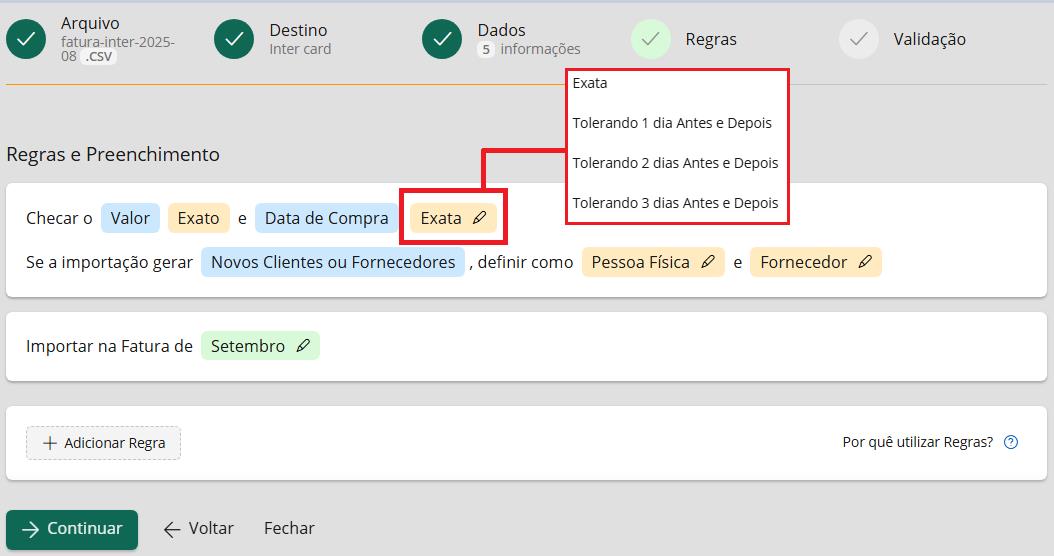Click the Arquivo step checkmark icon

point(26,39)
